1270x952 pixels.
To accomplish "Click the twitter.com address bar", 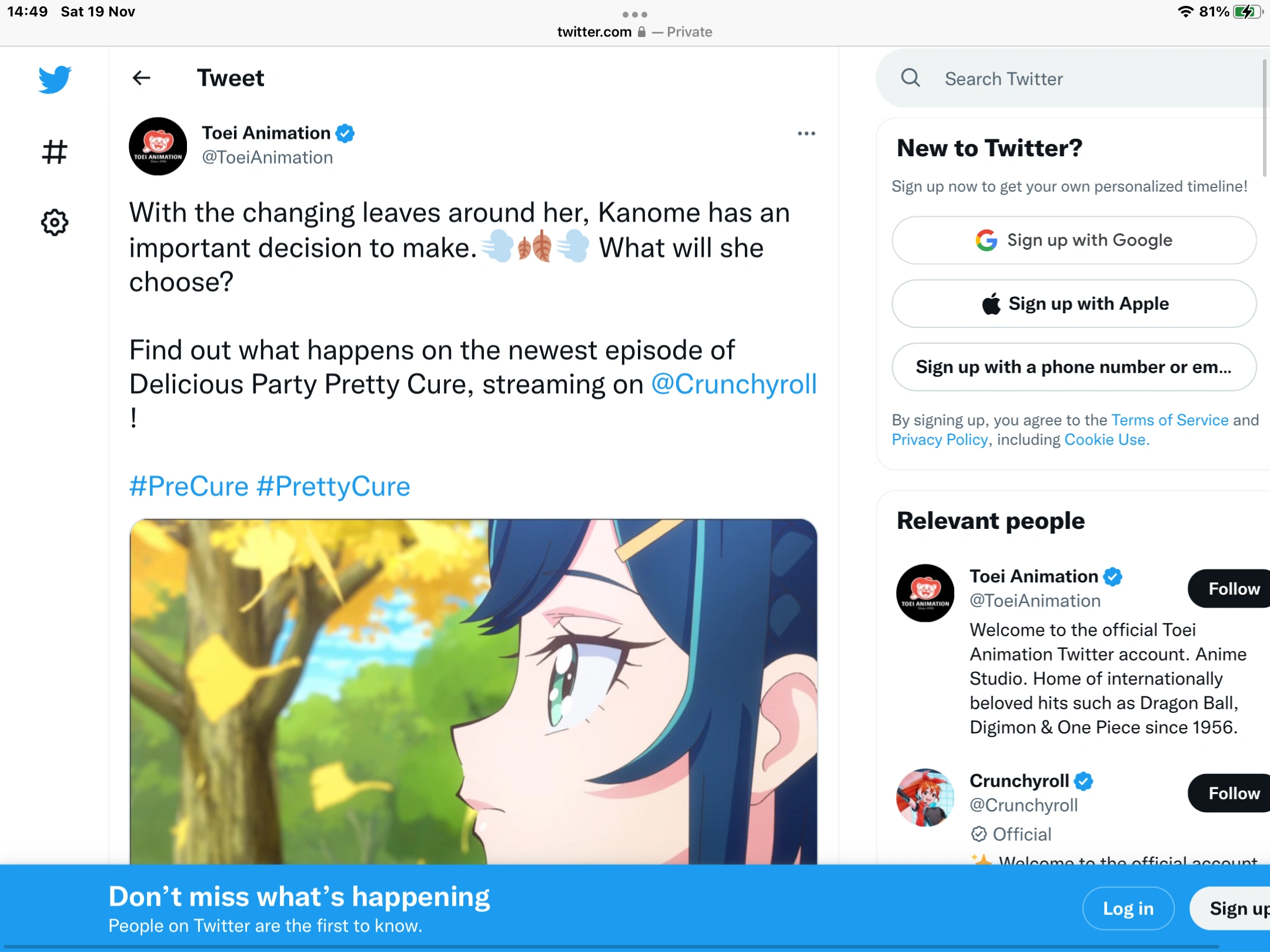I will point(594,32).
